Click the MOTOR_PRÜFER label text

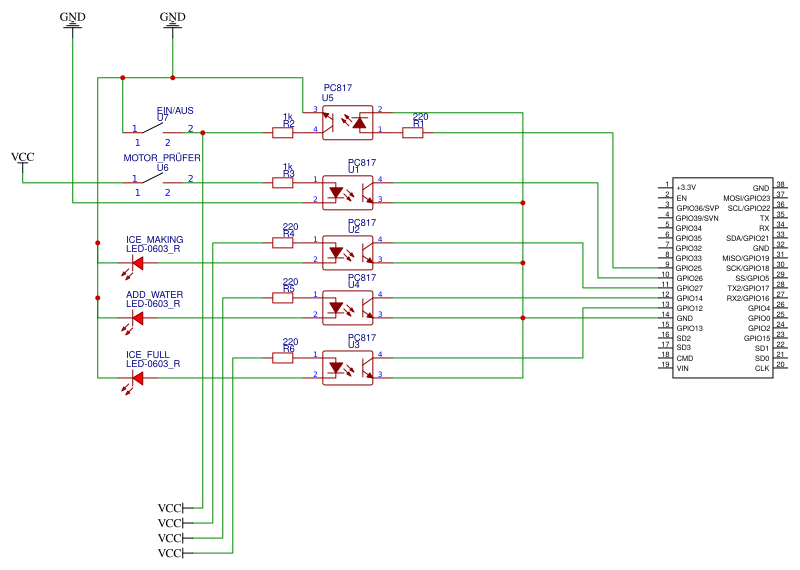click(162, 158)
